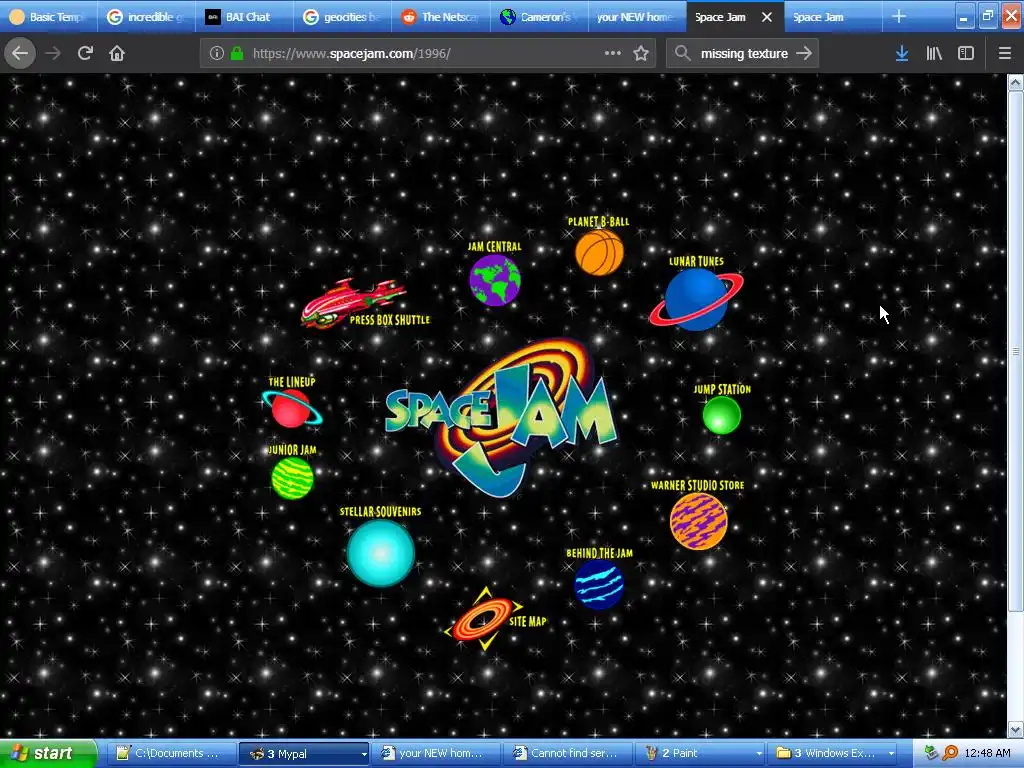Switch to the geocities Google tab
1024x768 pixels.
[x=343, y=17]
